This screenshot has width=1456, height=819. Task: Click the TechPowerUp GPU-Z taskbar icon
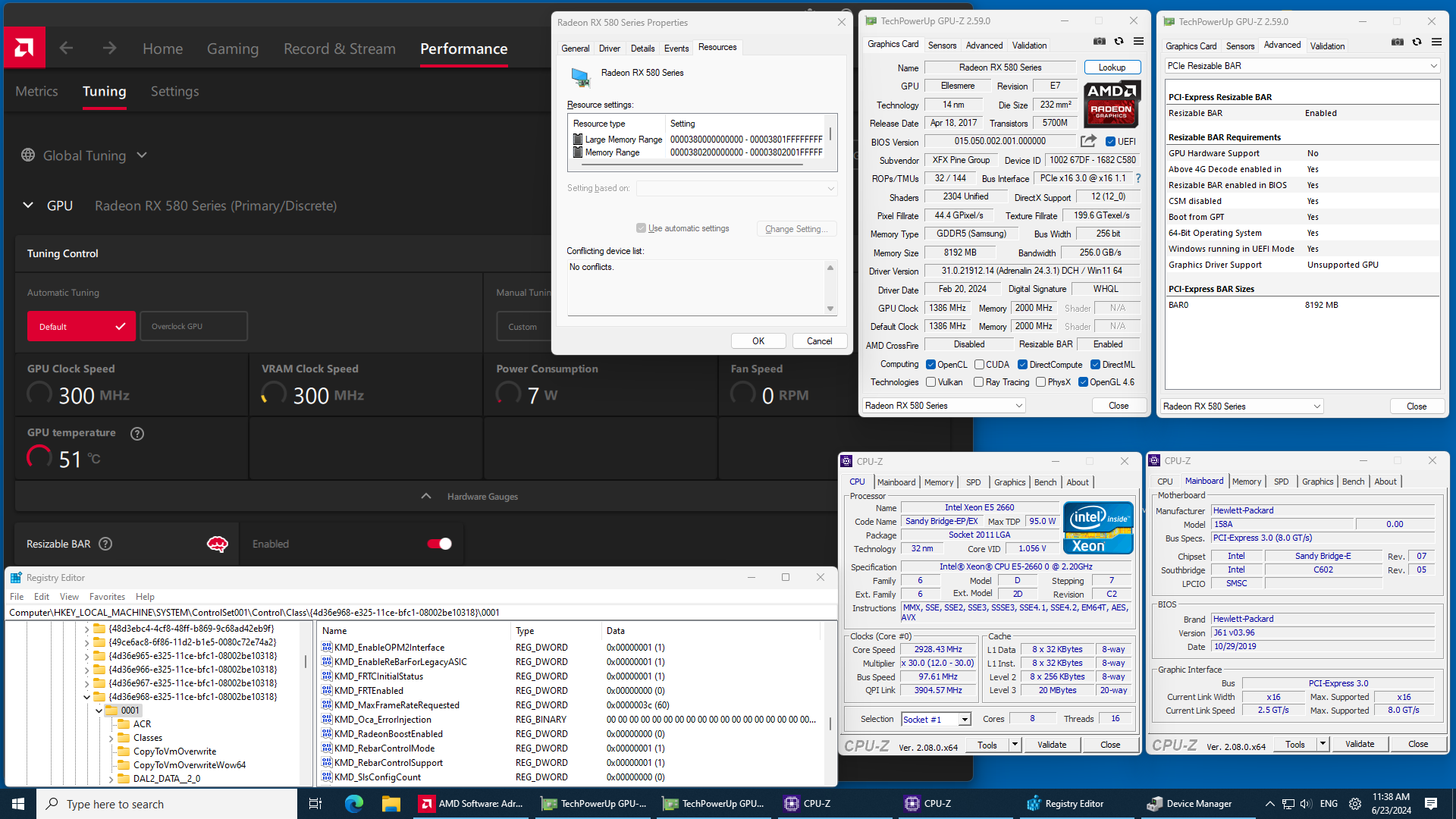601,803
